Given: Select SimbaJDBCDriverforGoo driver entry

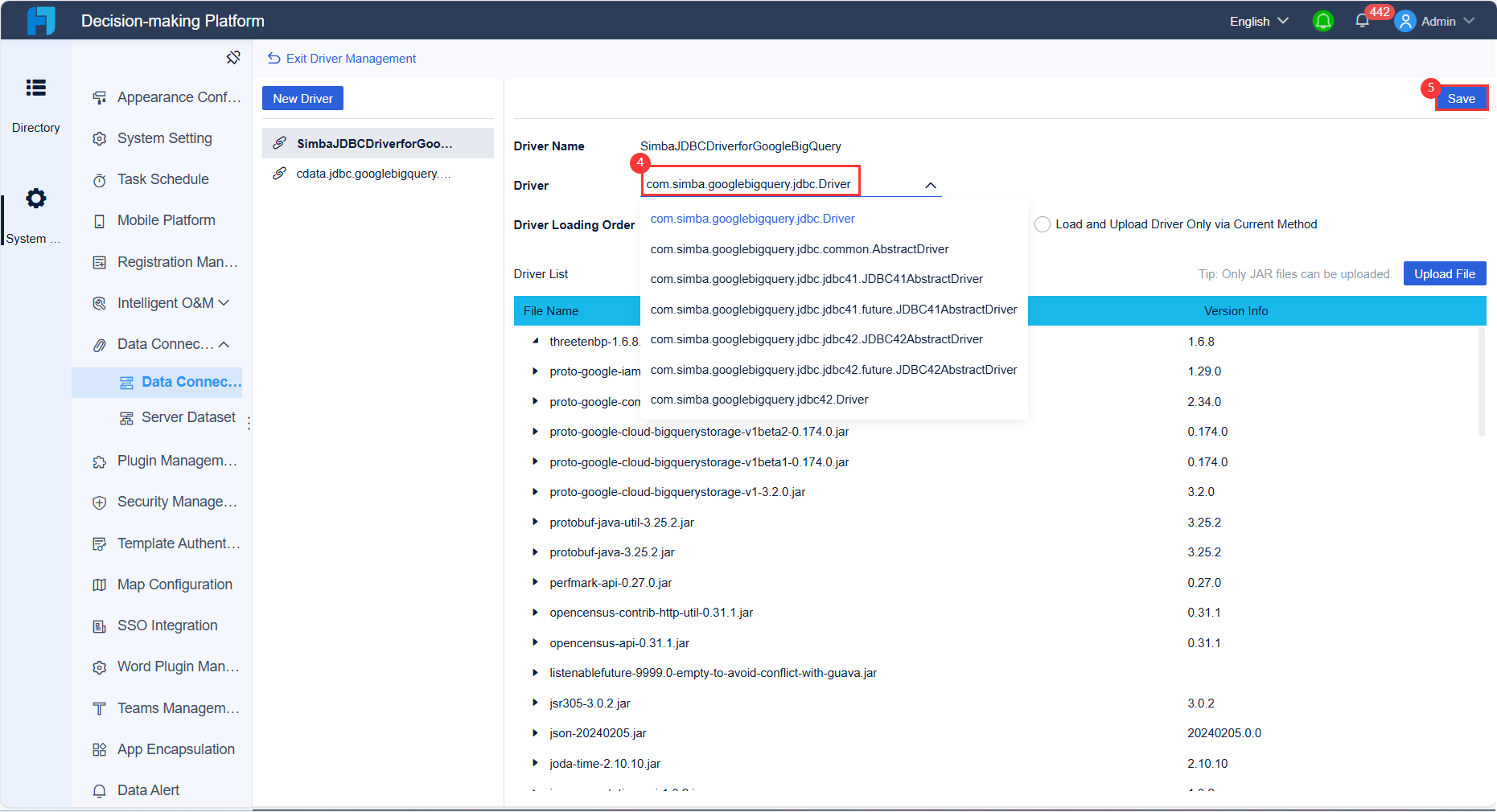Looking at the screenshot, I should click(378, 143).
